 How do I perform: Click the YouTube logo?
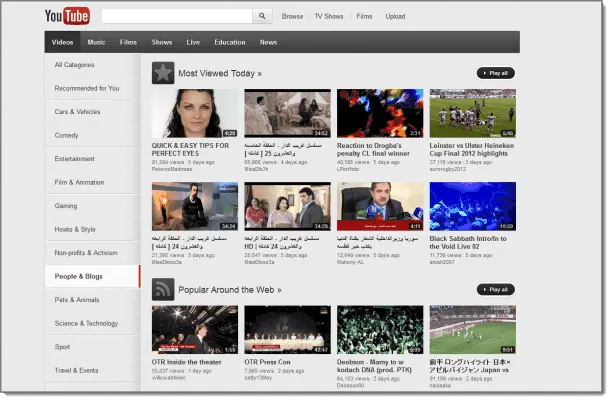click(68, 16)
